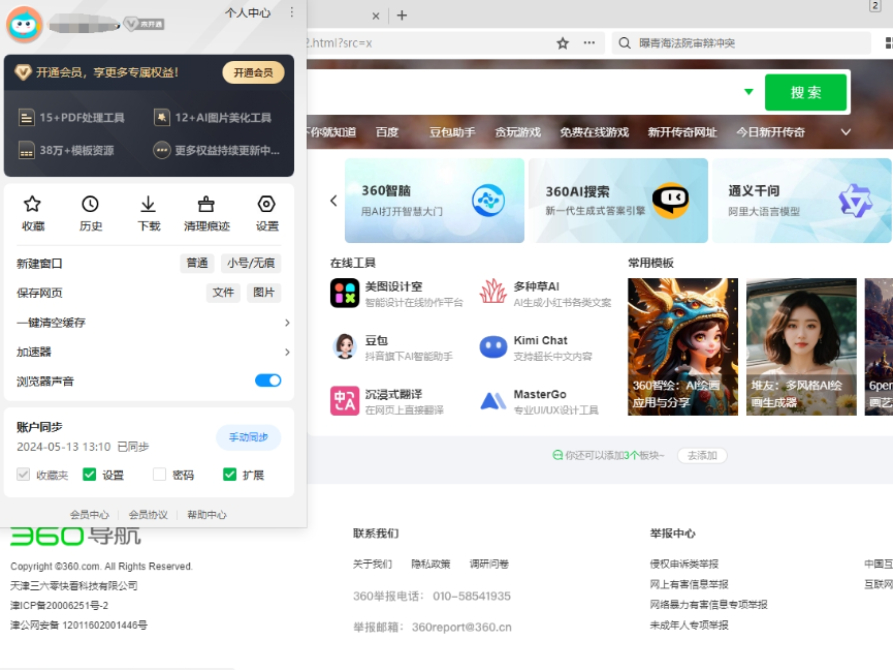The width and height of the screenshot is (893, 670).
Task: Select 小号/无痕 new window option
Action: (251, 263)
